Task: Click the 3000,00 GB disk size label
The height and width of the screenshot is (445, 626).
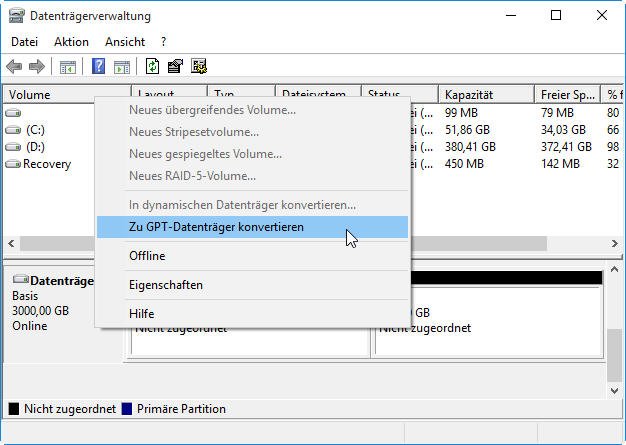Action: 40,311
